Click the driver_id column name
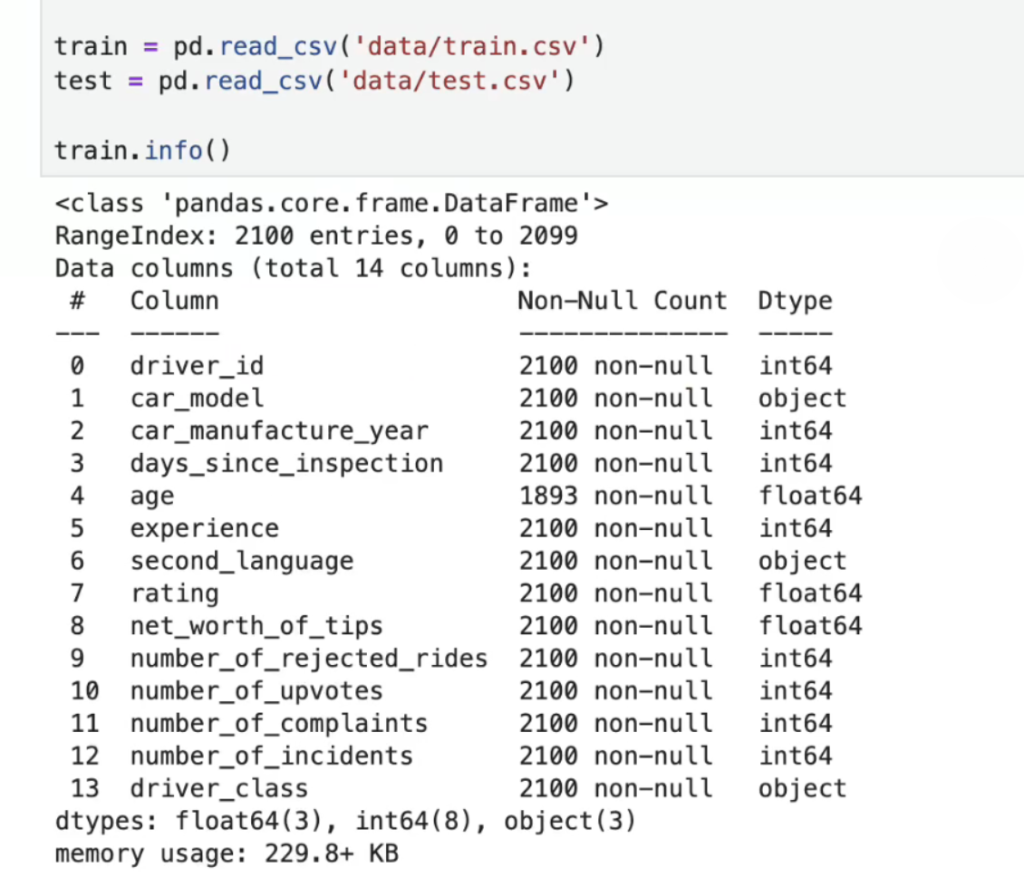Screen dimensions: 1024x877 click(x=197, y=366)
